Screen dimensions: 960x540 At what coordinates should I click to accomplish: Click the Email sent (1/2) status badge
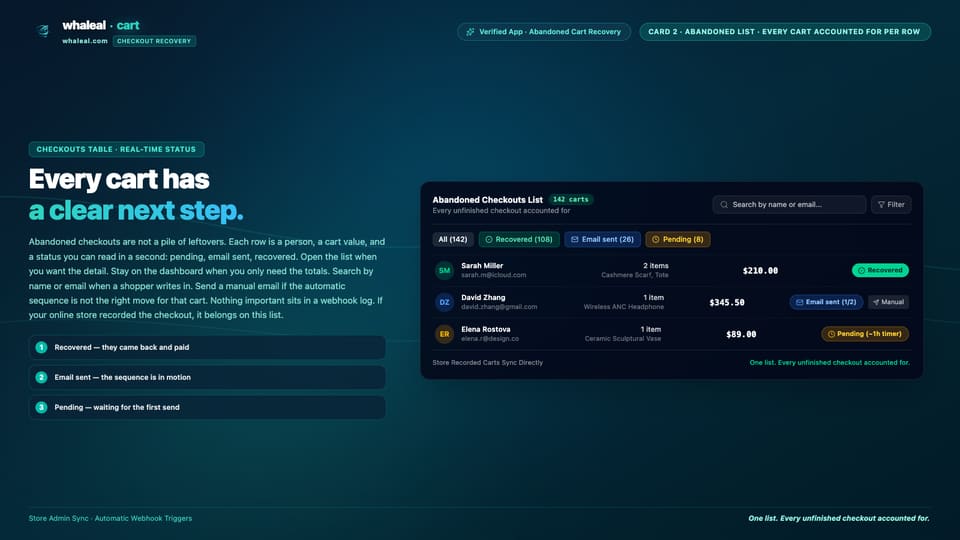(x=826, y=302)
